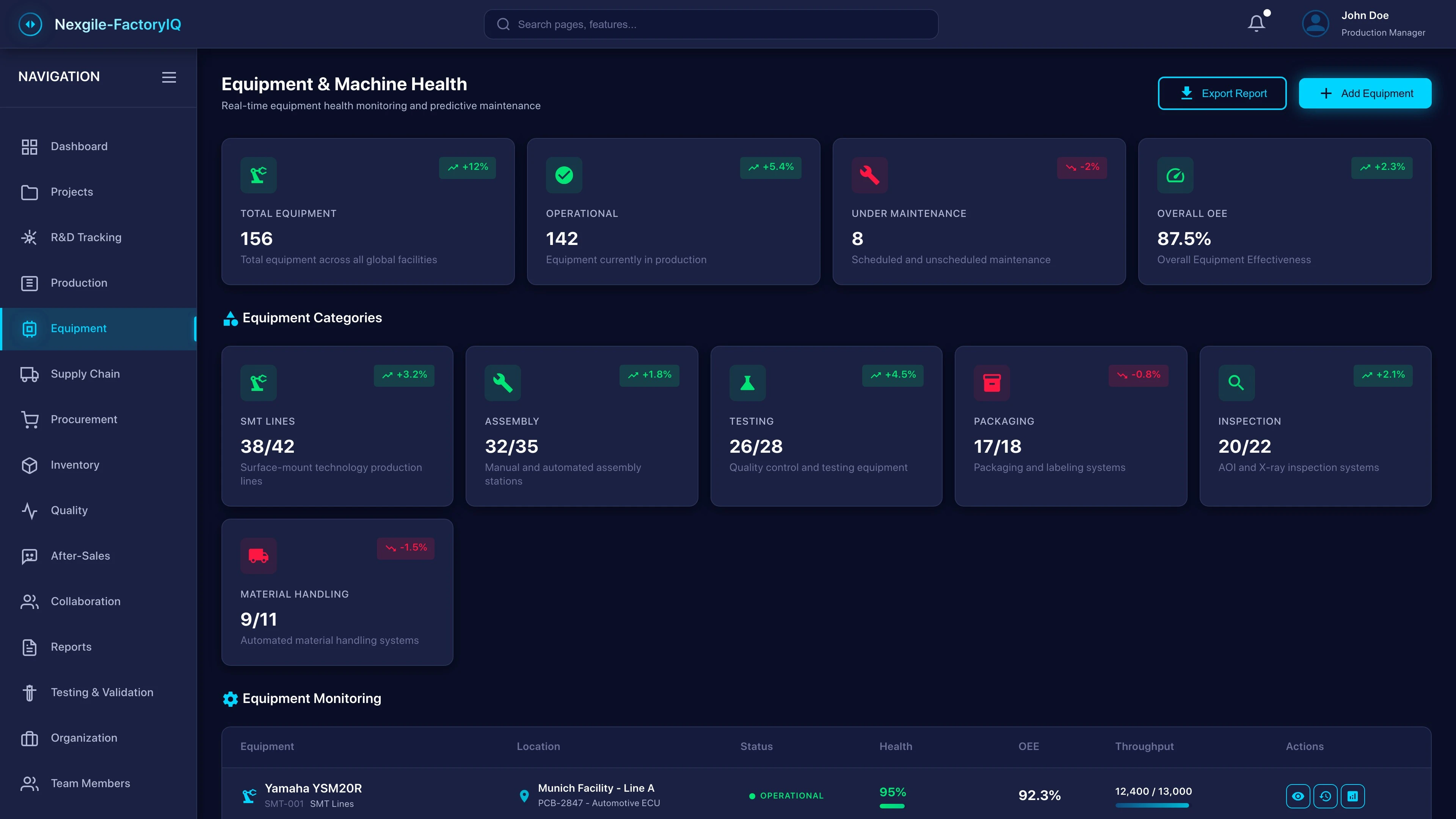Screen dimensions: 1456x819
Task: Click the Supply Chain truck icon
Action: point(29,373)
